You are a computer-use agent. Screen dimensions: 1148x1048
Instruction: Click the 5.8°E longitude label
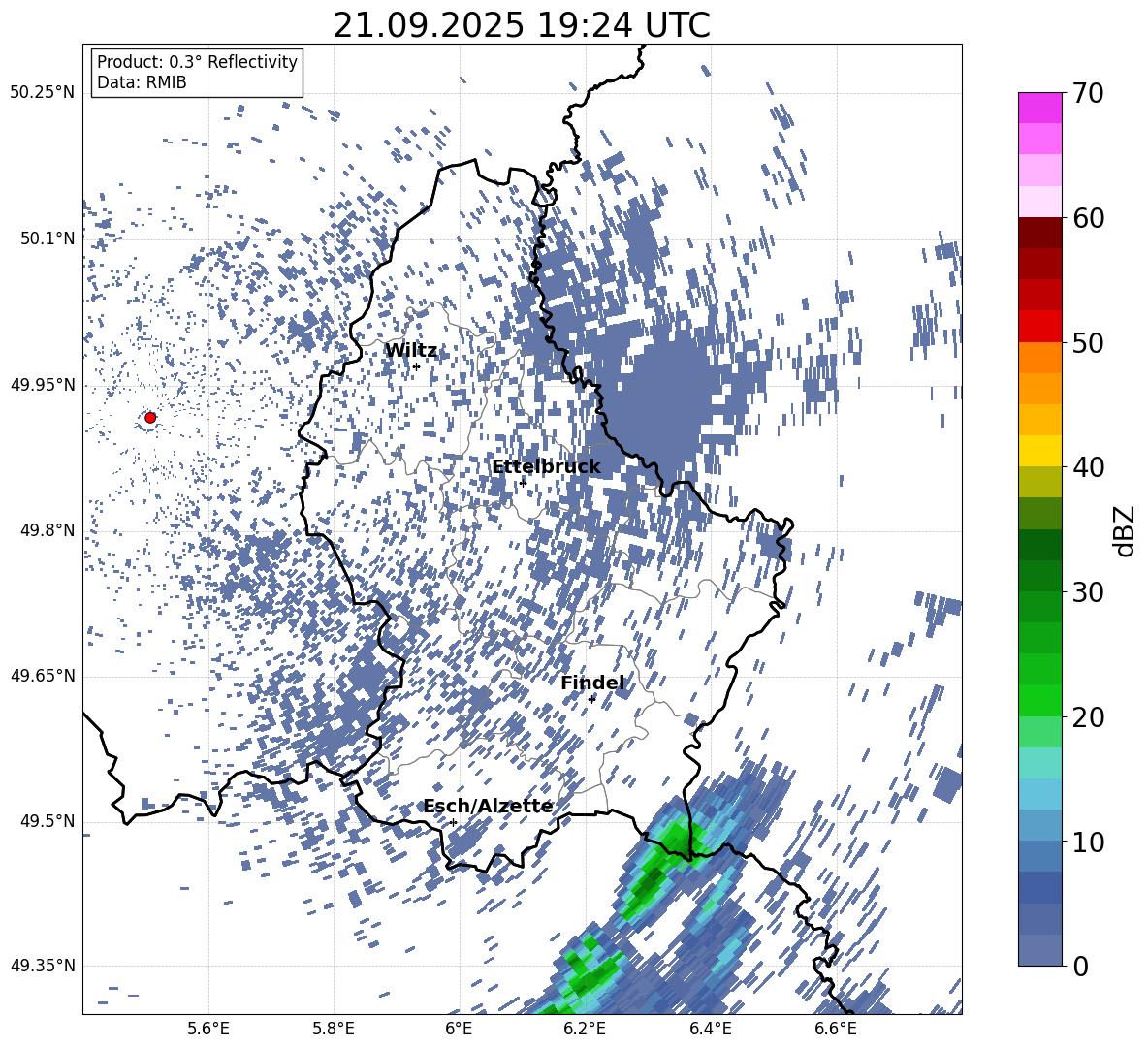tap(334, 1029)
